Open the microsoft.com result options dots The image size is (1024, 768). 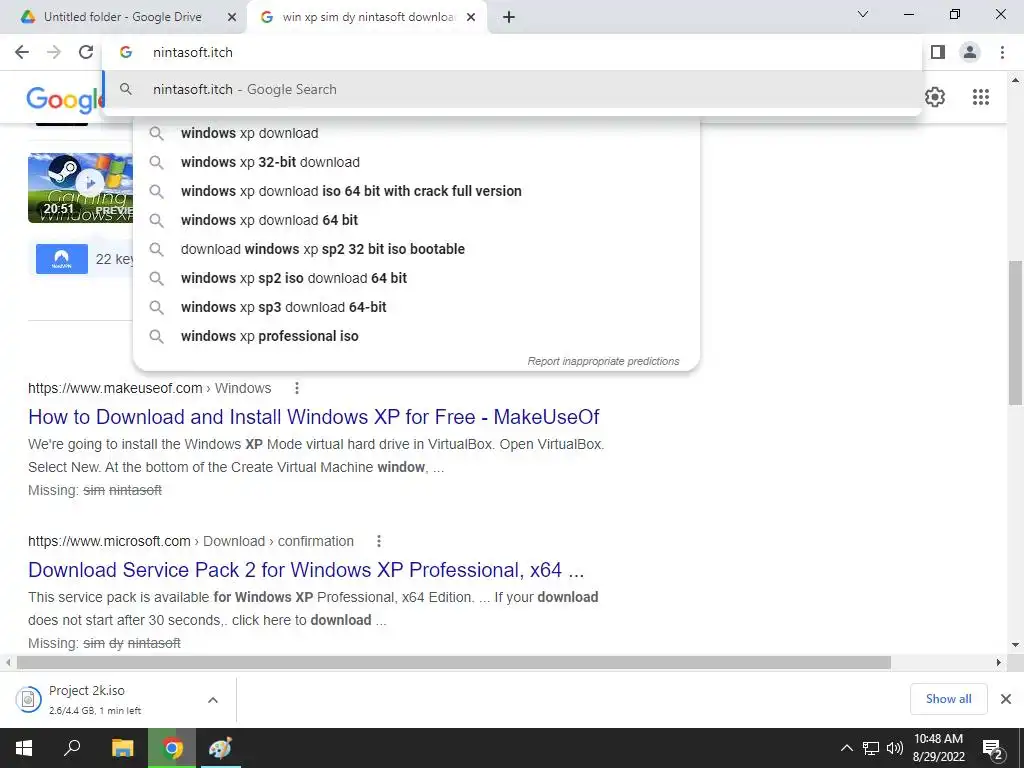(x=379, y=541)
